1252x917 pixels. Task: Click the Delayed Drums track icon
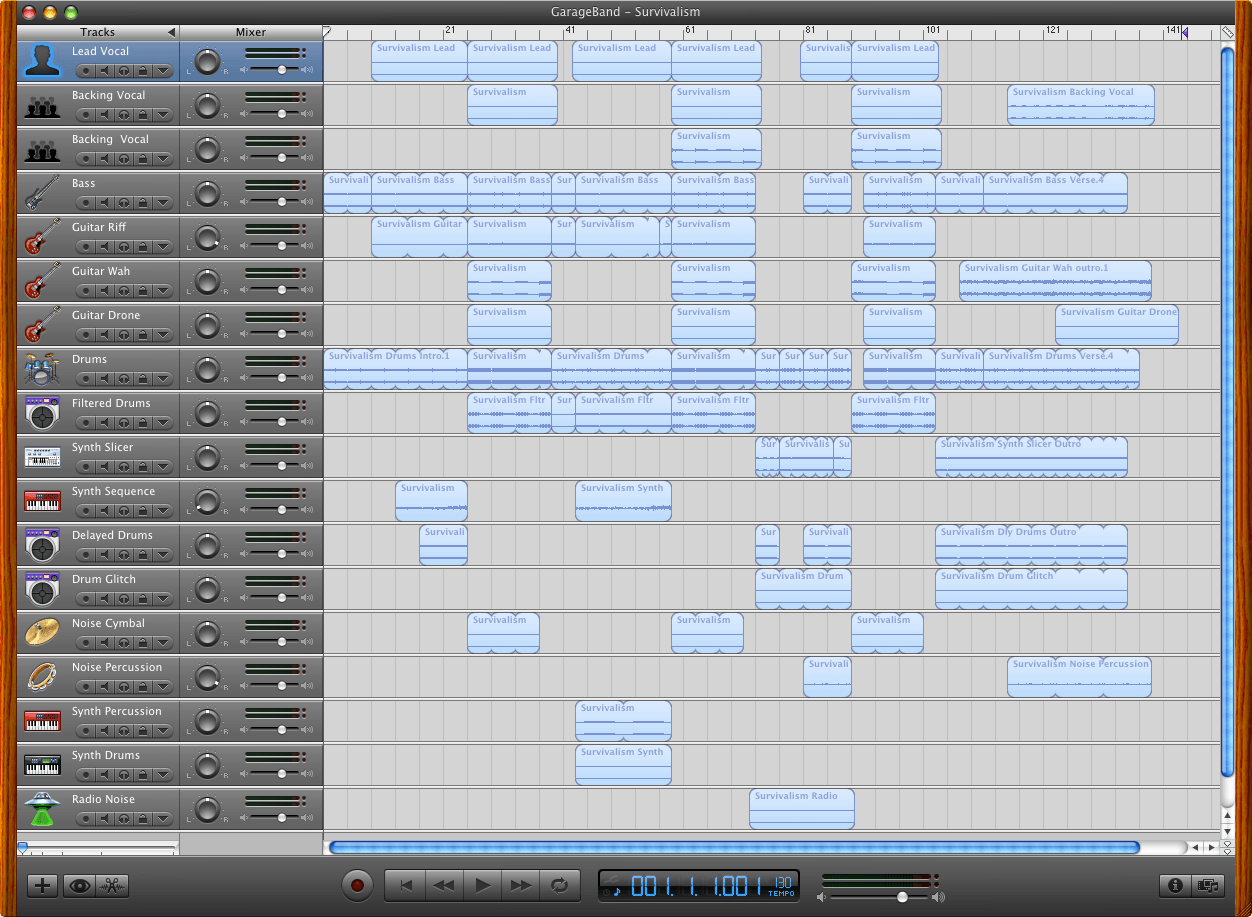pos(41,545)
